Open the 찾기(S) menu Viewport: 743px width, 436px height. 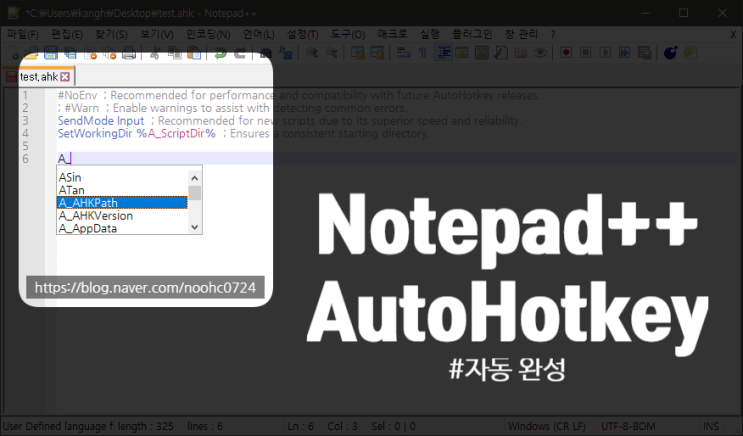pos(111,35)
